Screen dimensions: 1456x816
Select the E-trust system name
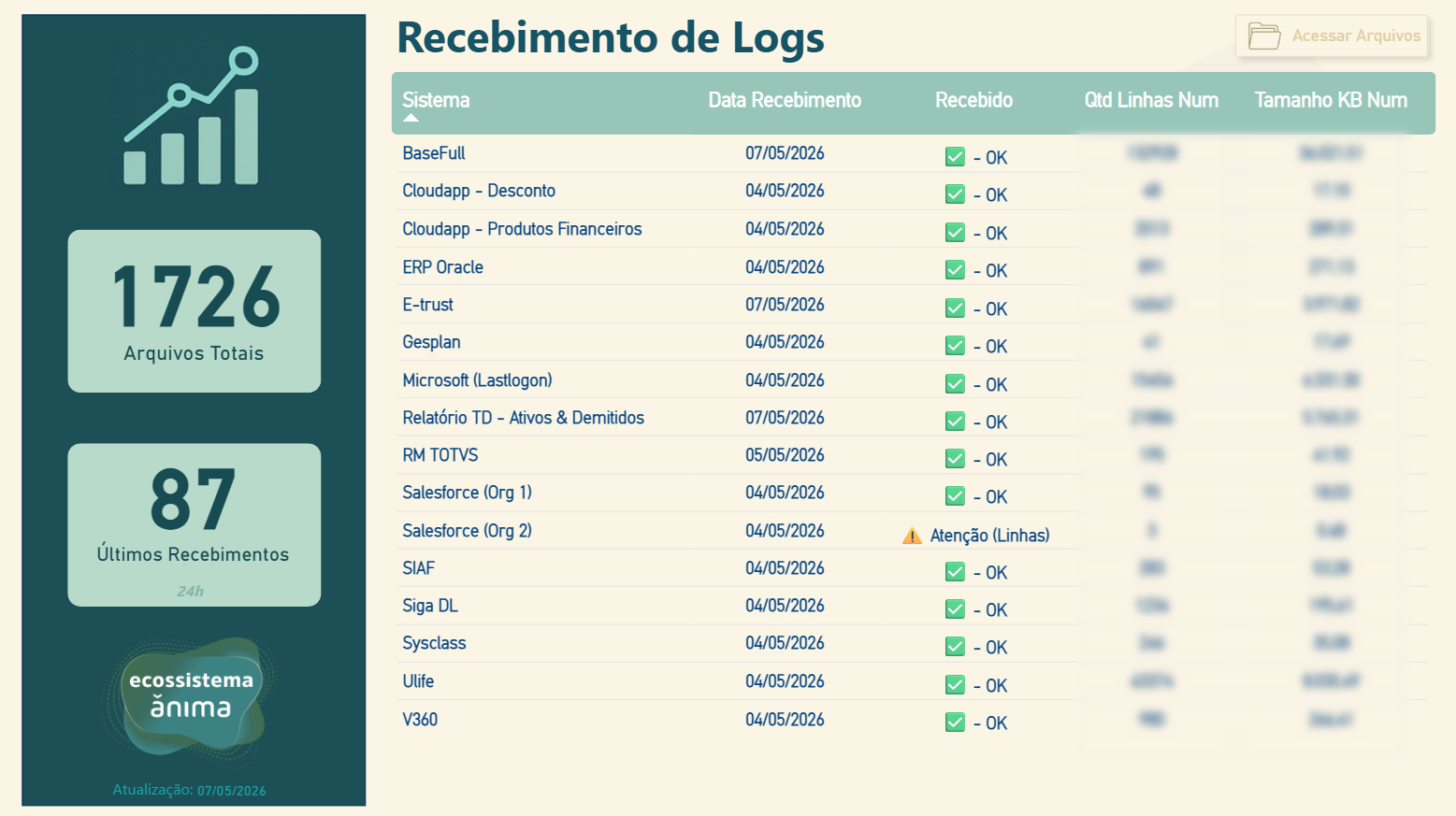pos(427,305)
